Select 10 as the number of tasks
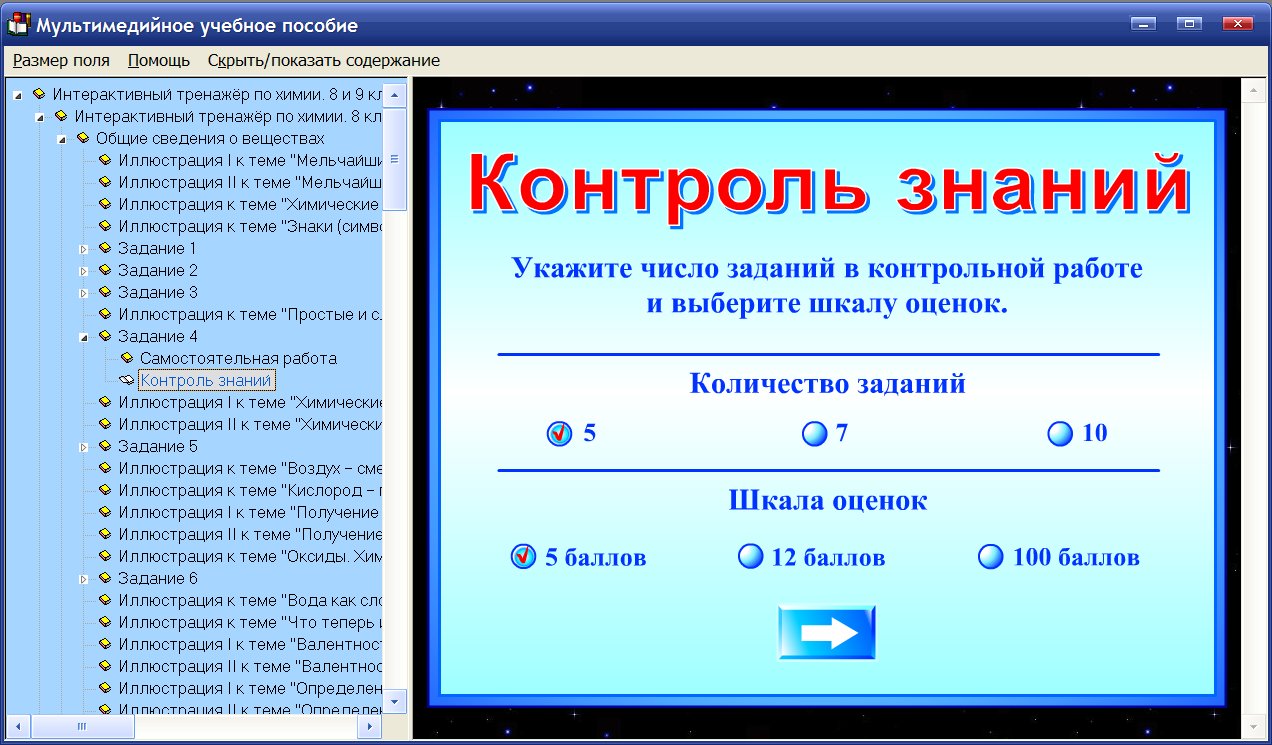Viewport: 1272px width, 745px height. pyautogui.click(x=1059, y=432)
